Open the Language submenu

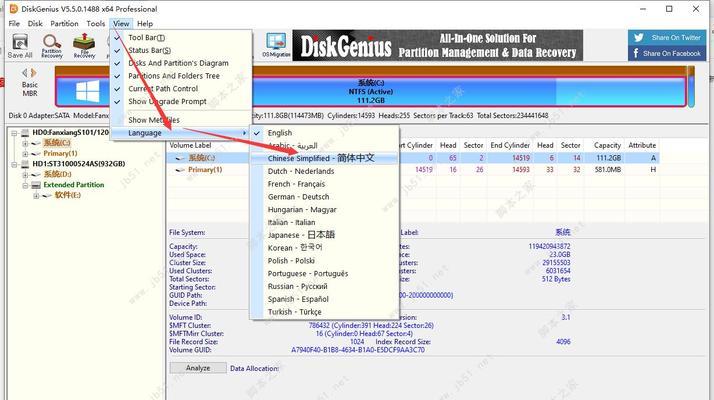tap(181, 133)
